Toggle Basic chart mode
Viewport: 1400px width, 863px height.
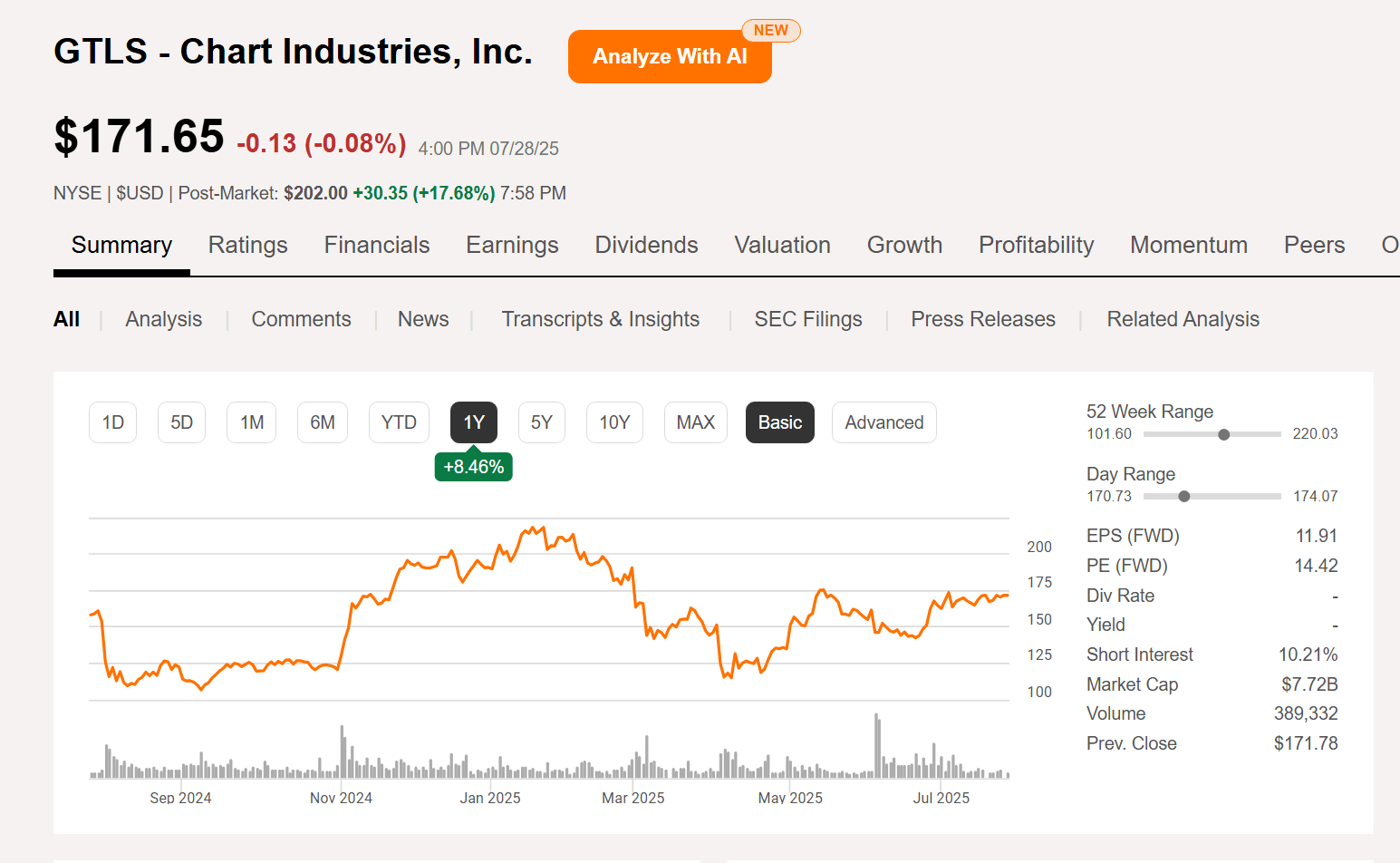coord(779,422)
